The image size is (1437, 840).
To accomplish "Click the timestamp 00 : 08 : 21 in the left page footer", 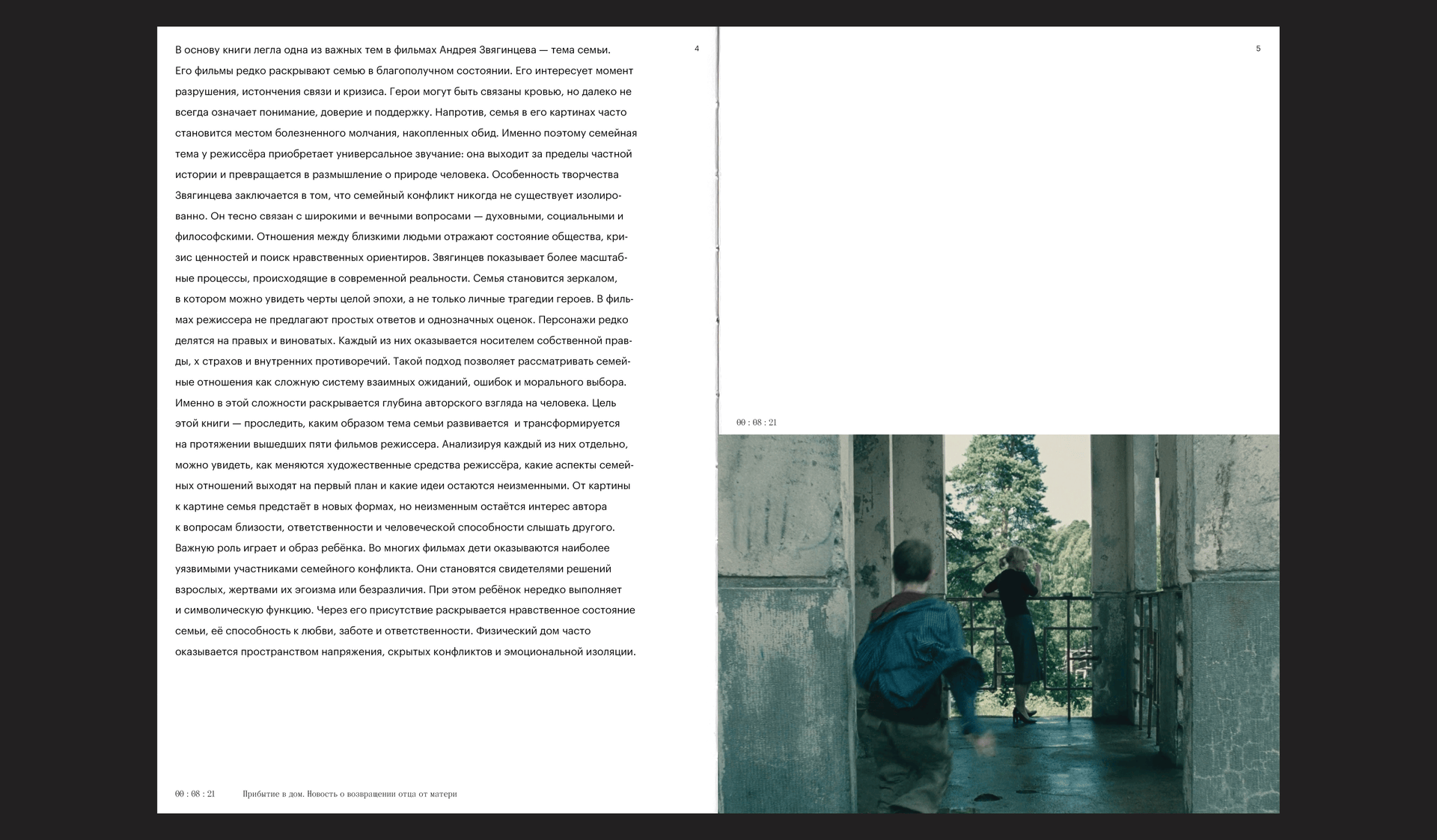I will pos(195,794).
